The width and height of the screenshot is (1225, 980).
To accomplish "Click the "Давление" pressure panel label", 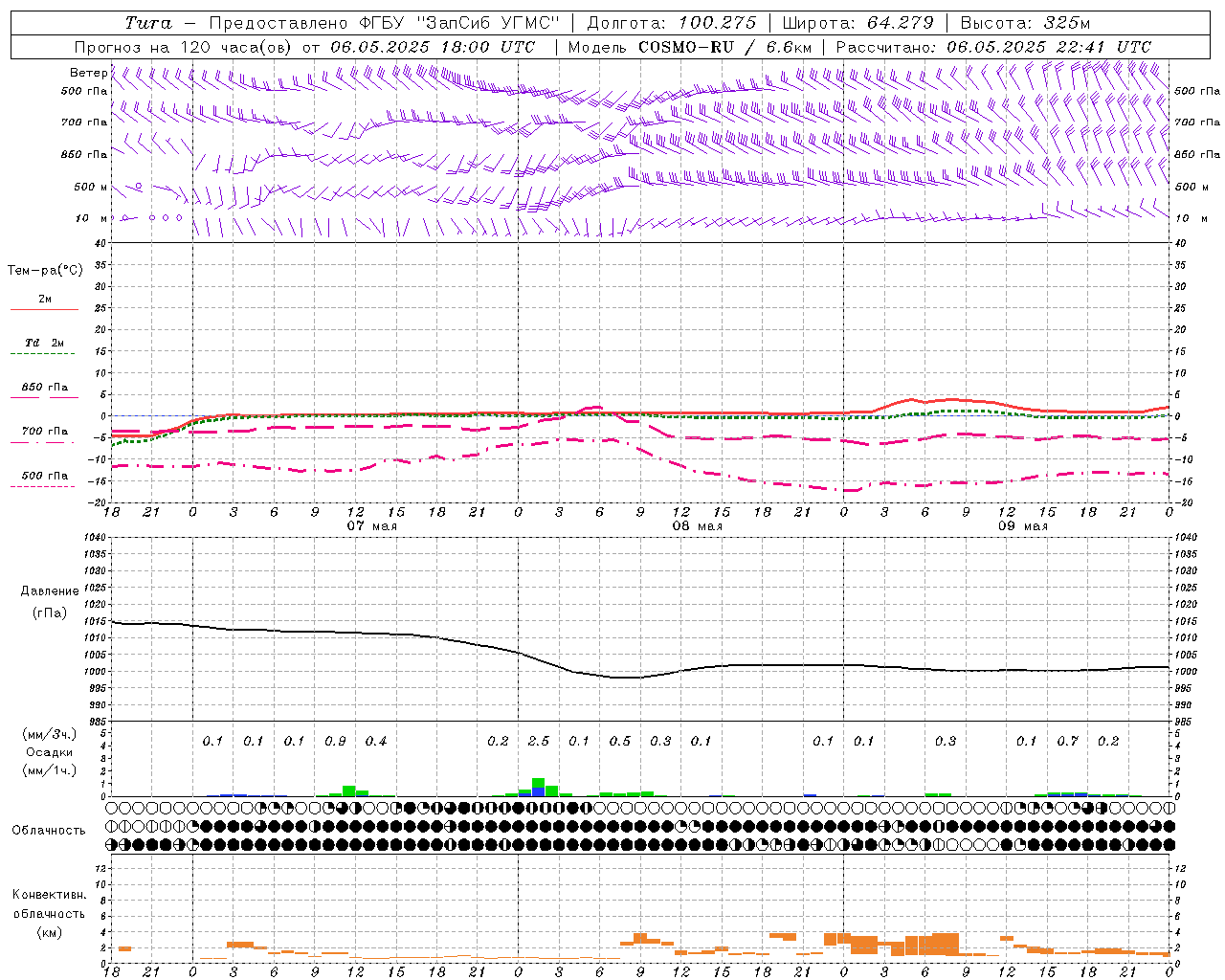I will click(x=50, y=591).
